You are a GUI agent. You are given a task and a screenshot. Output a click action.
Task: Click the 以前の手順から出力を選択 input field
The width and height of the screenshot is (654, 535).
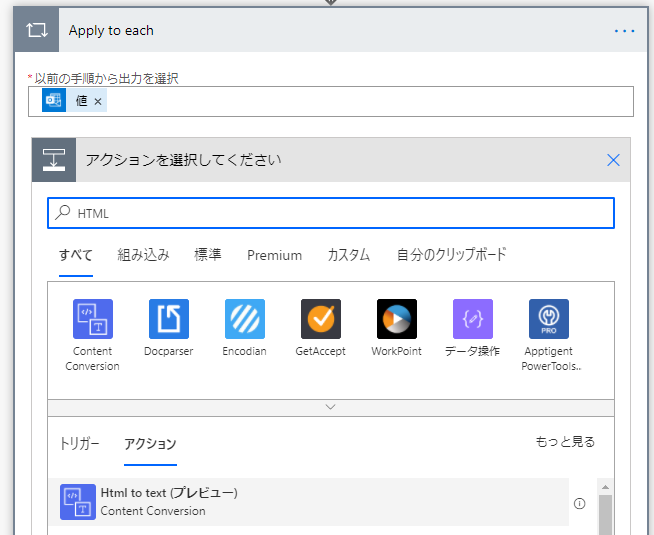coord(331,101)
